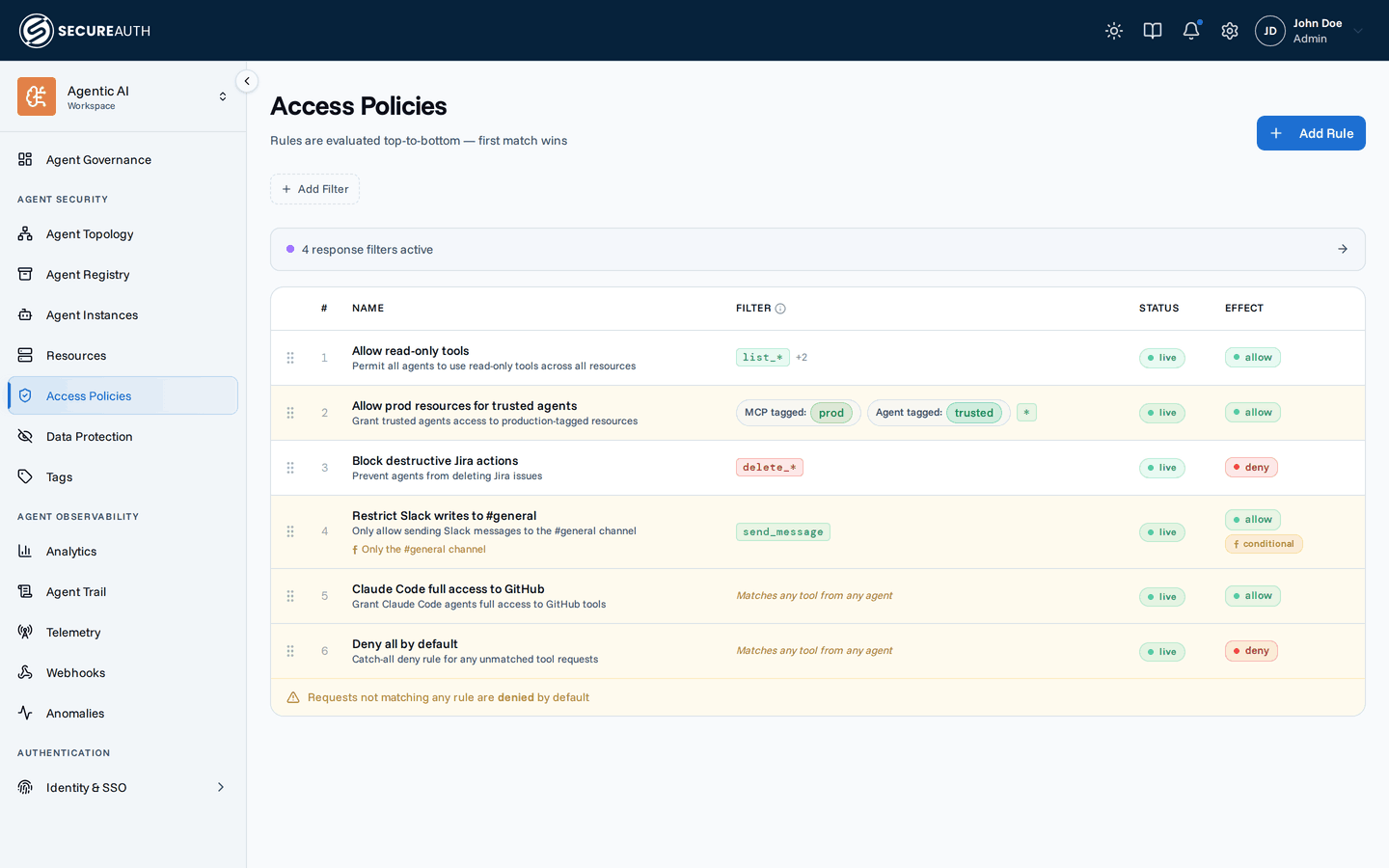Click the Add Filter button
Image resolution: width=1389 pixels, height=868 pixels.
(x=314, y=189)
